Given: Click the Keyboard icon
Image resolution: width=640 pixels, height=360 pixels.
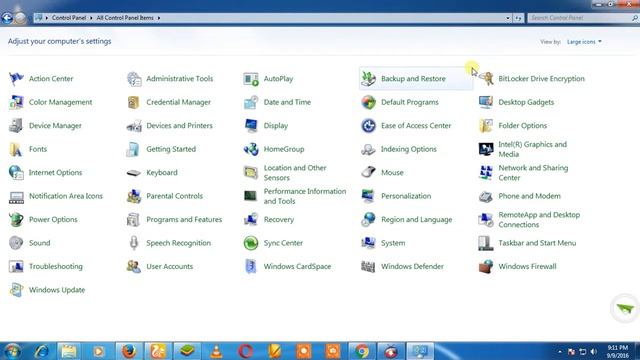Looking at the screenshot, I should coord(134,172).
